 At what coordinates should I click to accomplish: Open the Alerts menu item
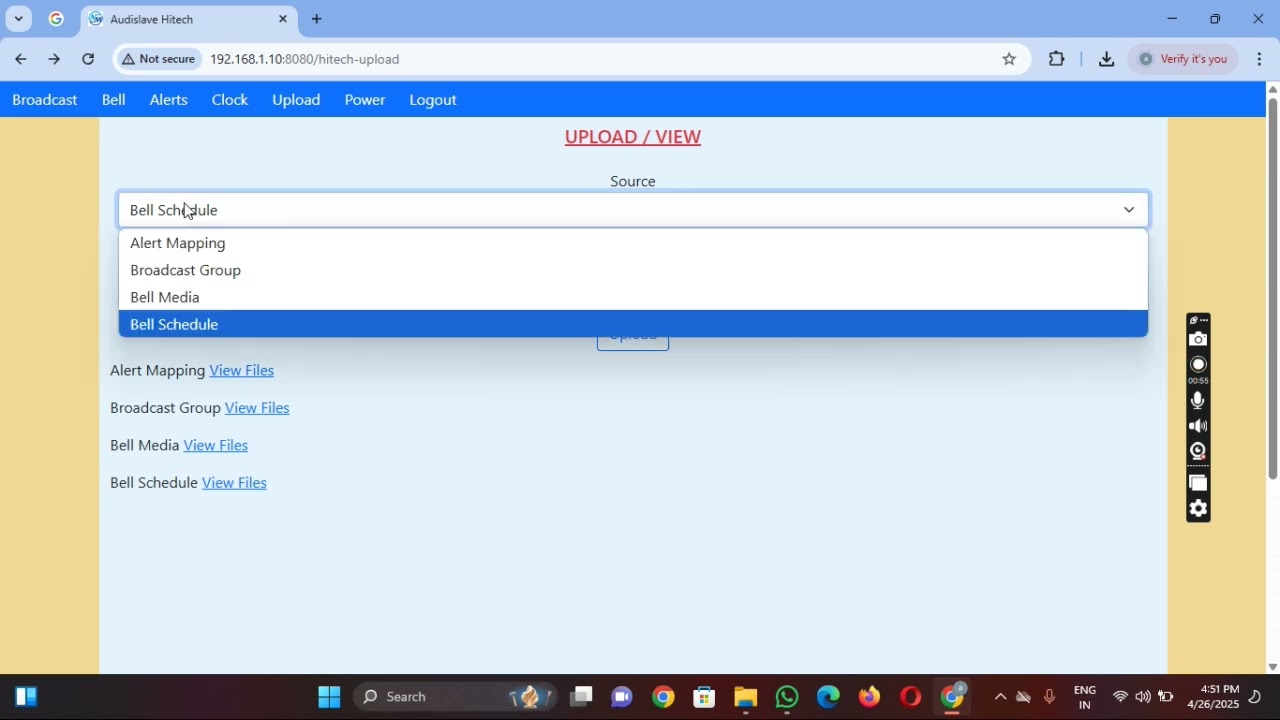[x=169, y=100]
